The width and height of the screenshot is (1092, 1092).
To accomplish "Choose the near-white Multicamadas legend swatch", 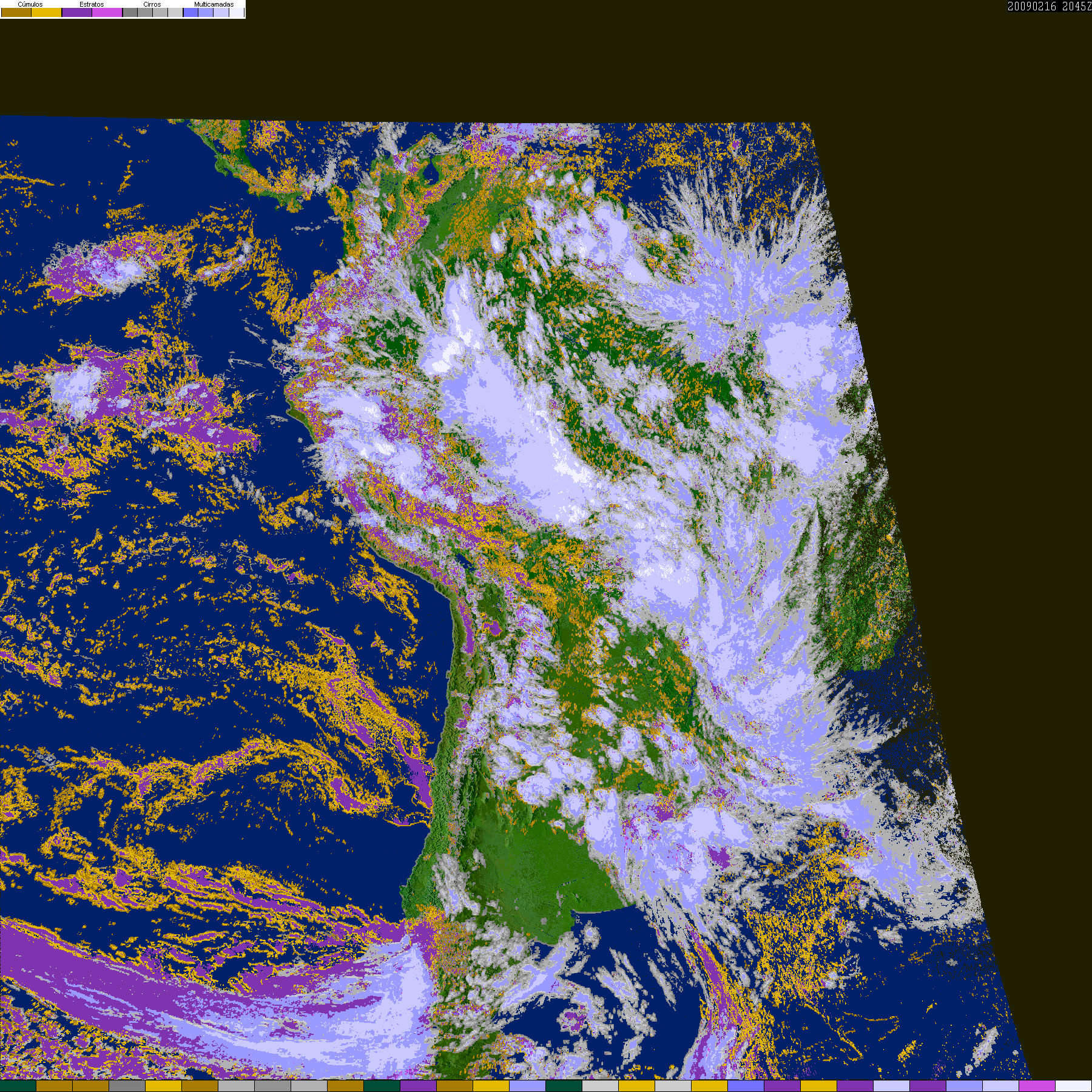I will point(237,12).
